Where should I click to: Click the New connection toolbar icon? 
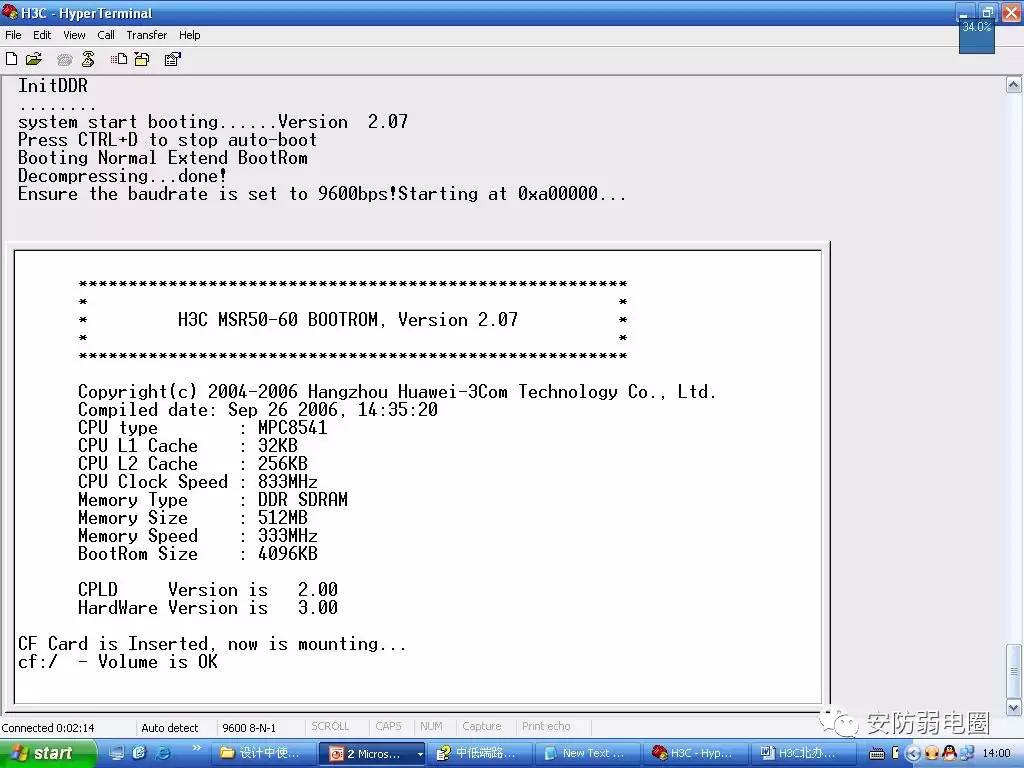tap(12, 59)
